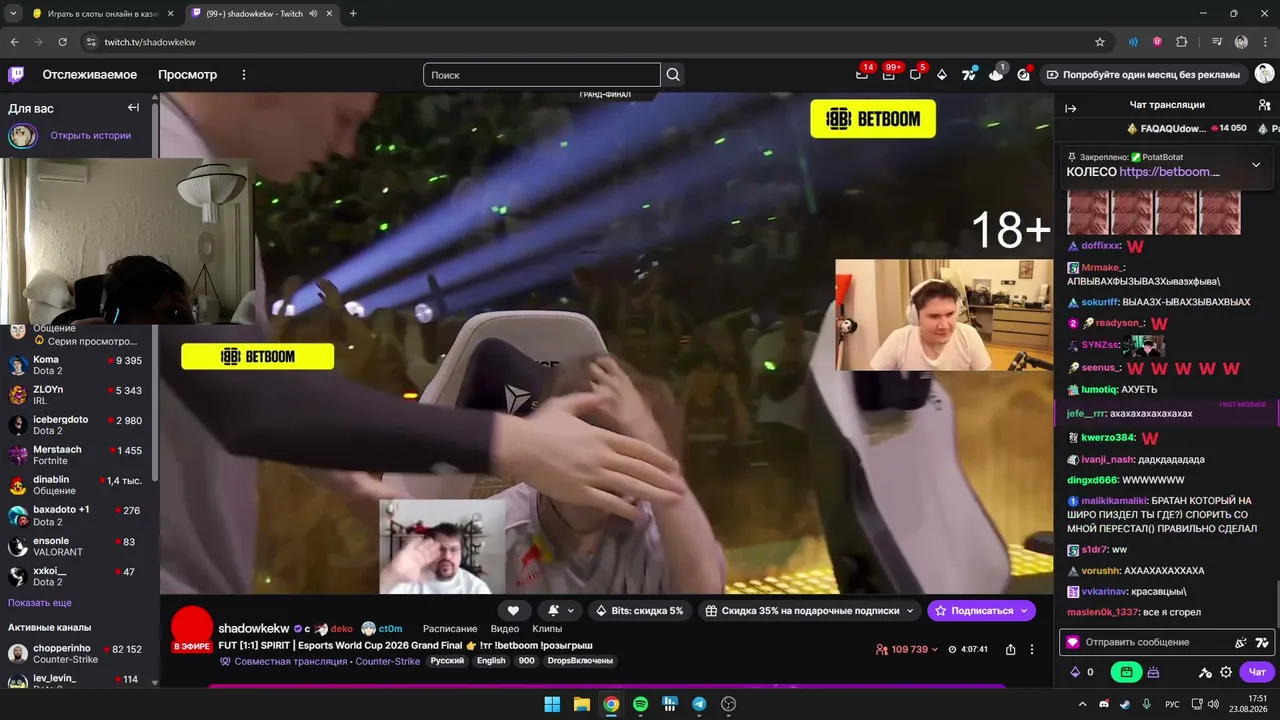Switch keyboard language РУС indicator
This screenshot has height=720, width=1280.
(1172, 704)
